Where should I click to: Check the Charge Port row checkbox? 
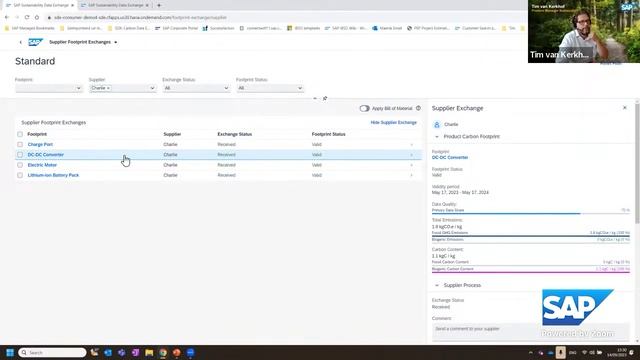tap(20, 144)
